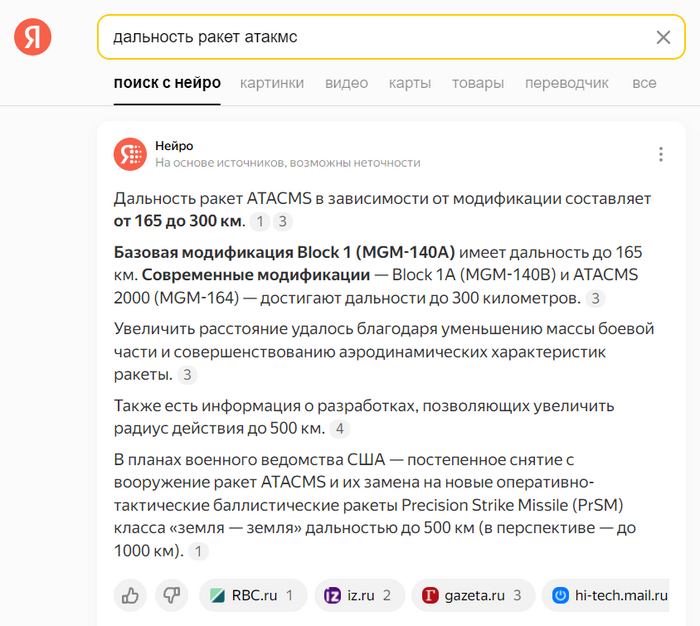
Task: Clear the search query with X icon
Action: pyautogui.click(x=663, y=38)
